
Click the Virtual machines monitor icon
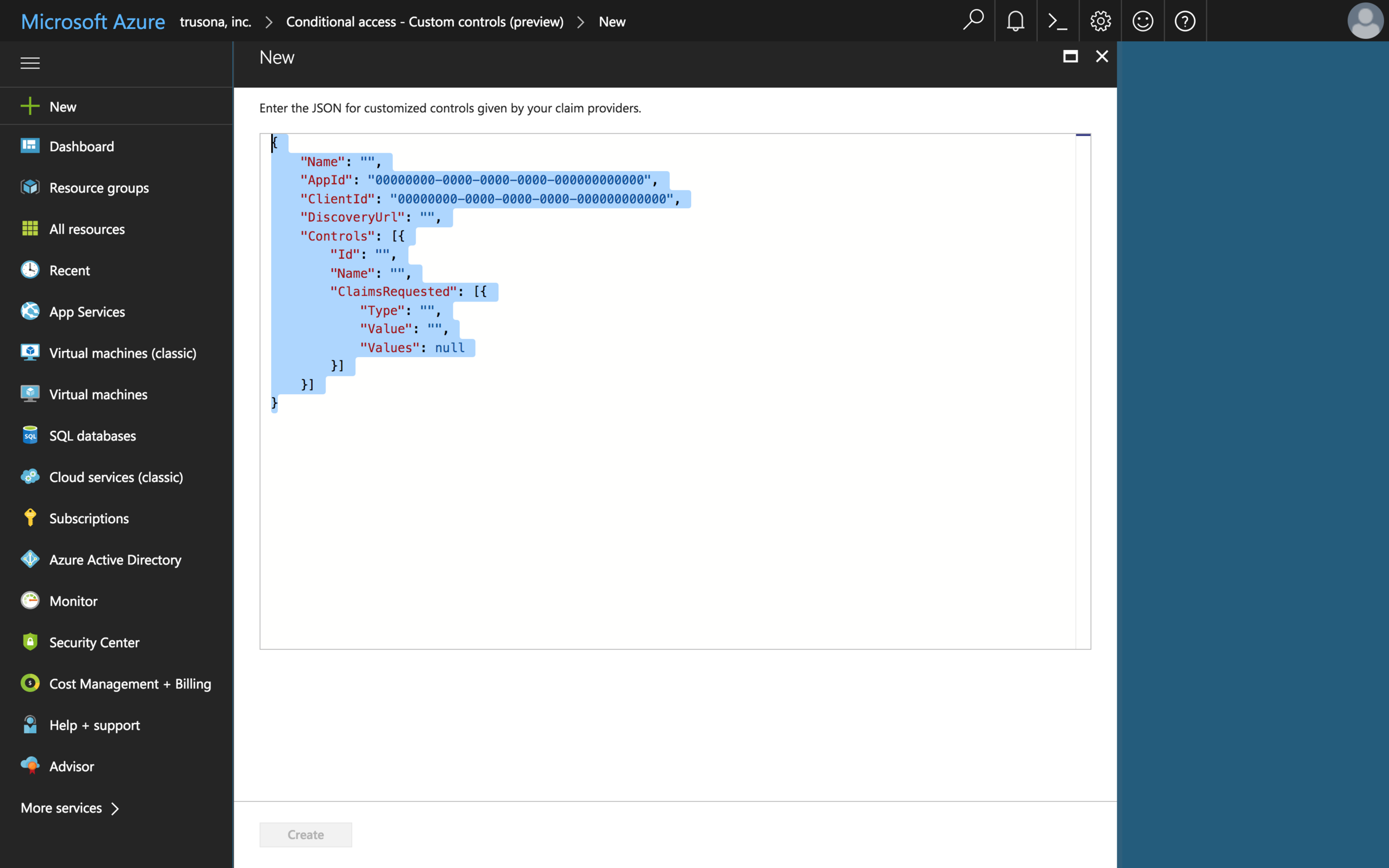pos(30,394)
